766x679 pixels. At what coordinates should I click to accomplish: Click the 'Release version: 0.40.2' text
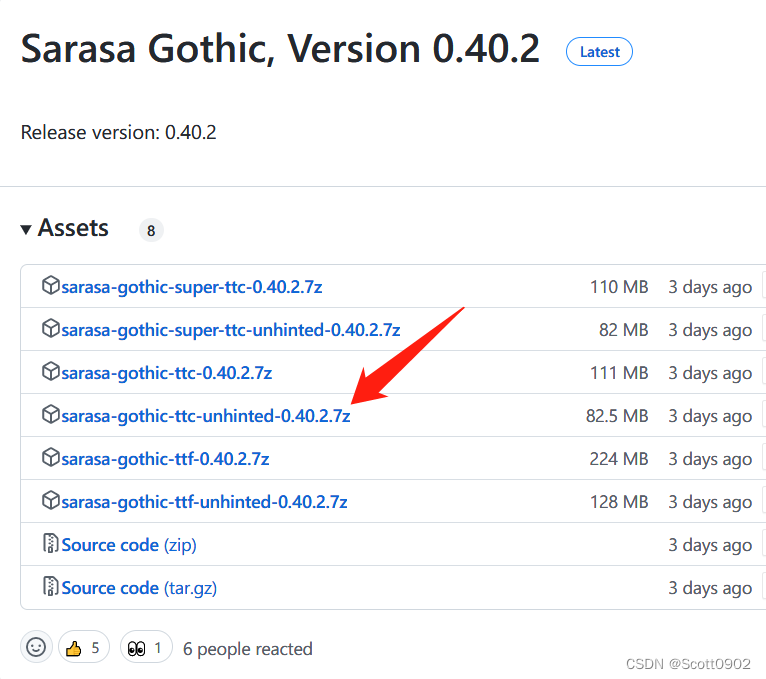pos(119,132)
